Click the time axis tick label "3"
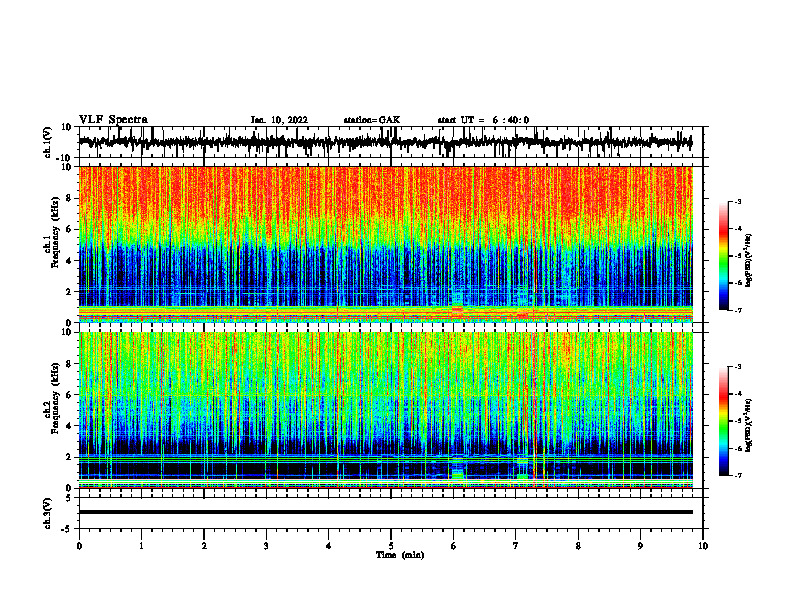This screenshot has width=792, height=612. tap(266, 546)
